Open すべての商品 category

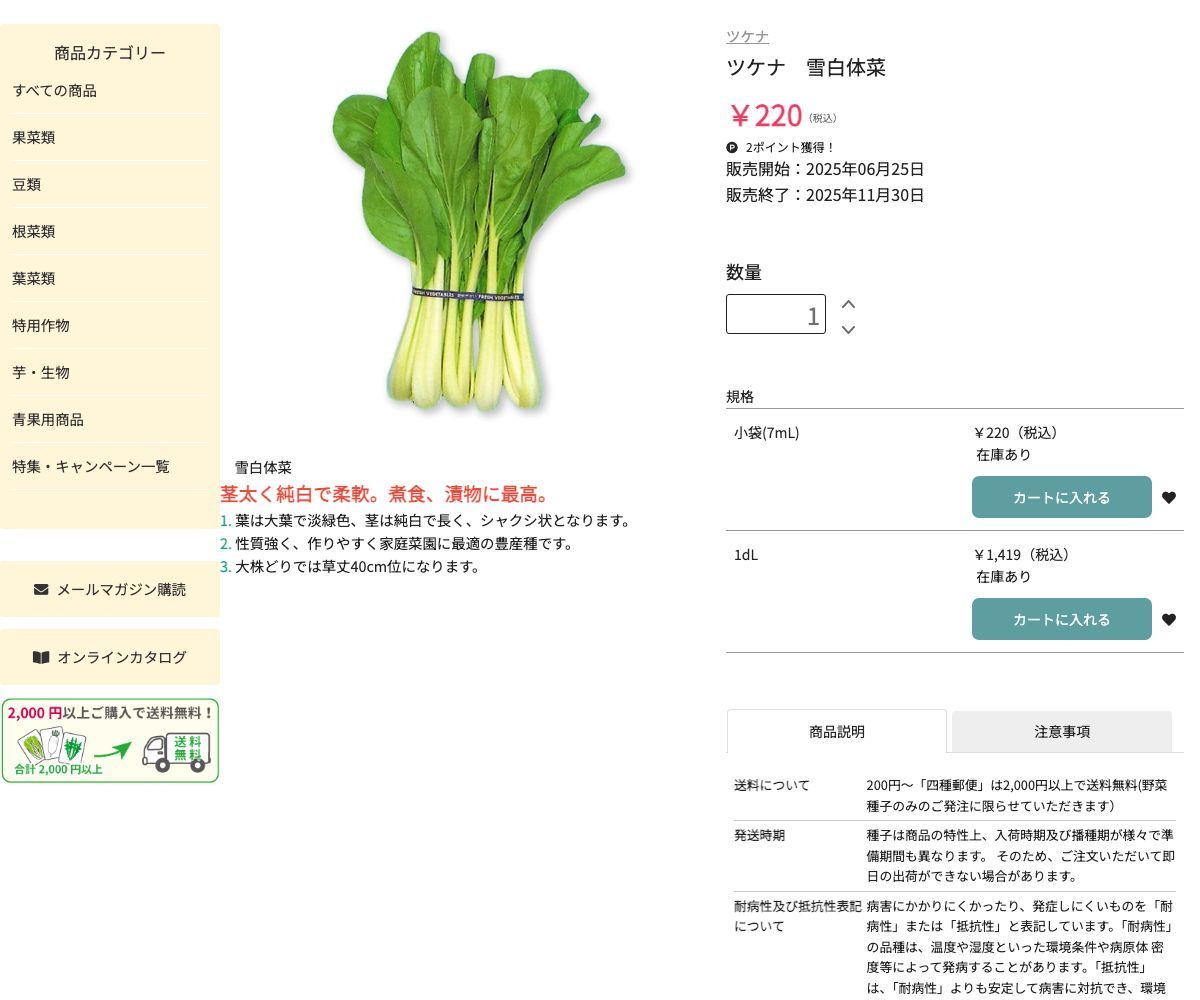coord(55,91)
